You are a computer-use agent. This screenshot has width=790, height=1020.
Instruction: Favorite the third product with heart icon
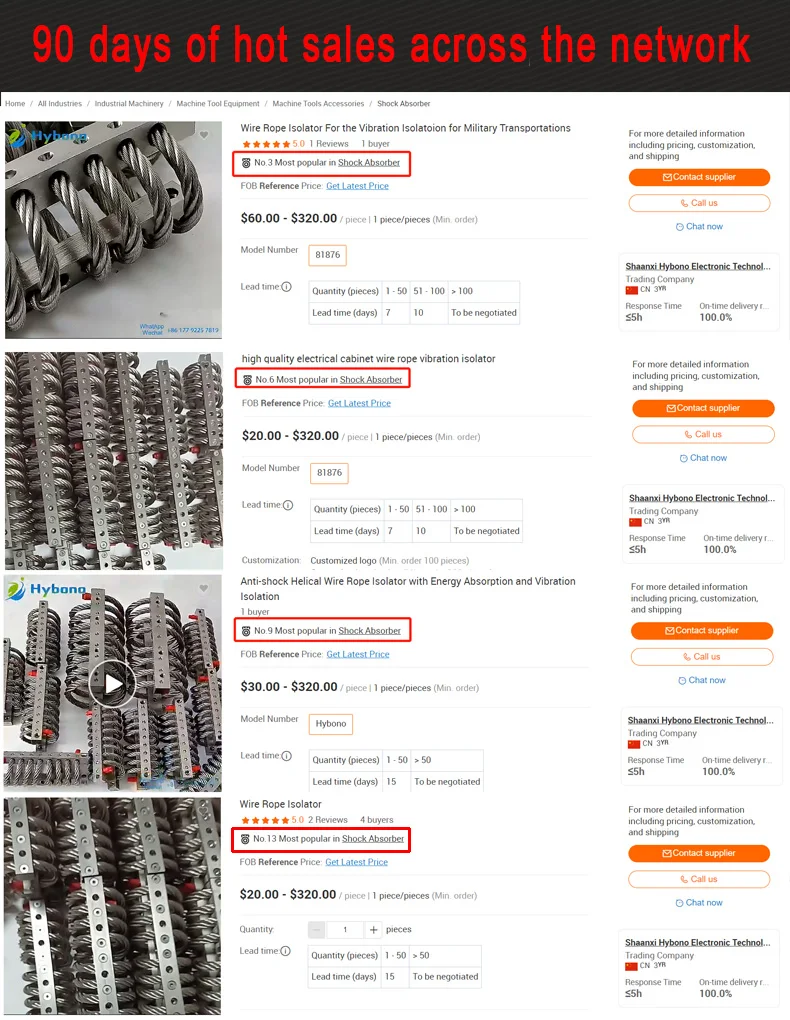(x=204, y=588)
